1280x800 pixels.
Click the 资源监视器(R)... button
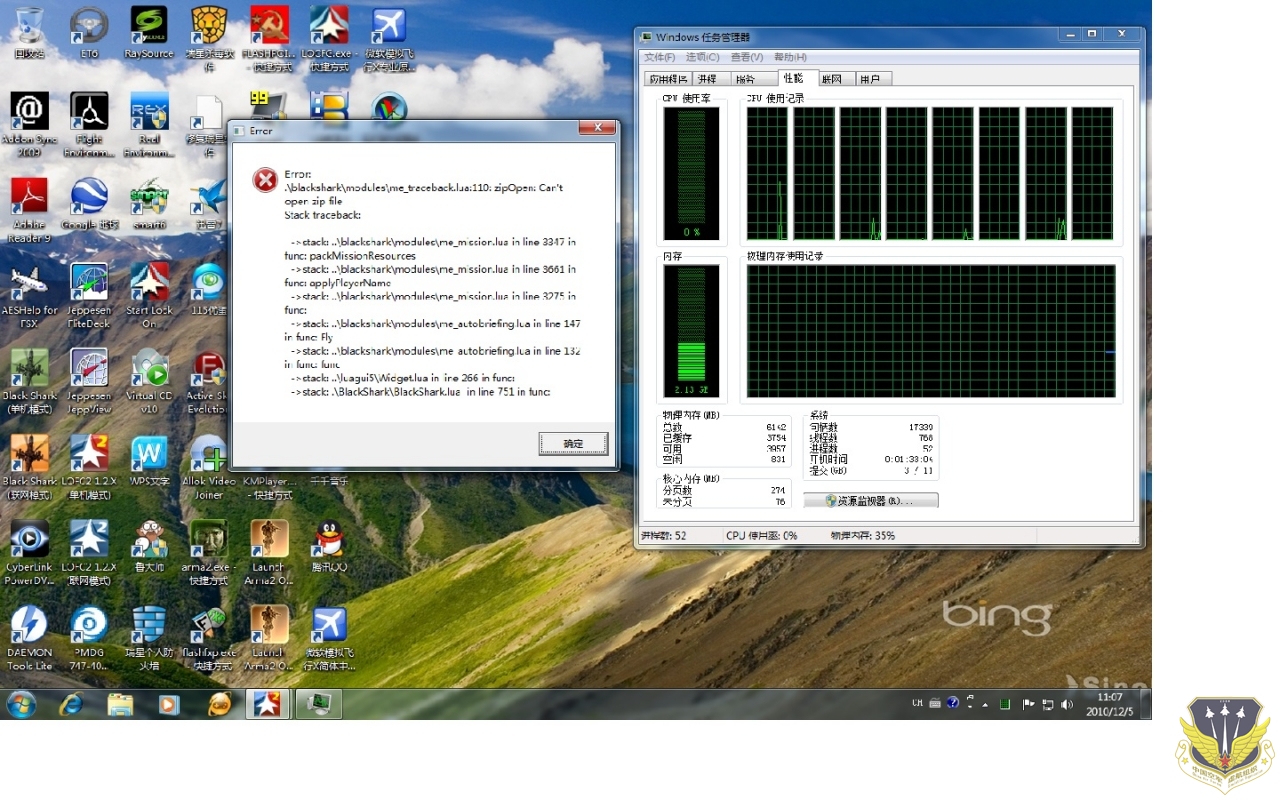click(871, 500)
